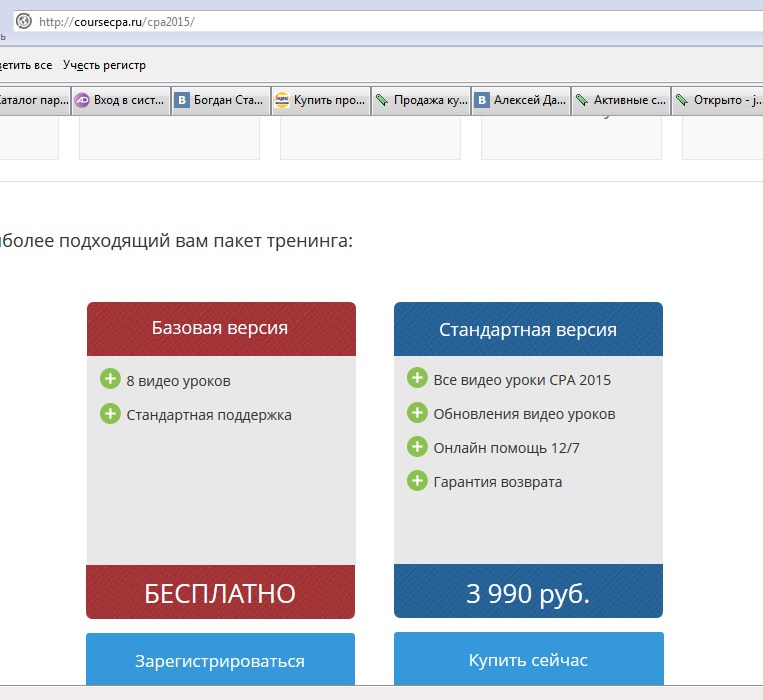Click the plus icon beside 'Гарантия возврата'
The image size is (763, 700).
tap(417, 481)
